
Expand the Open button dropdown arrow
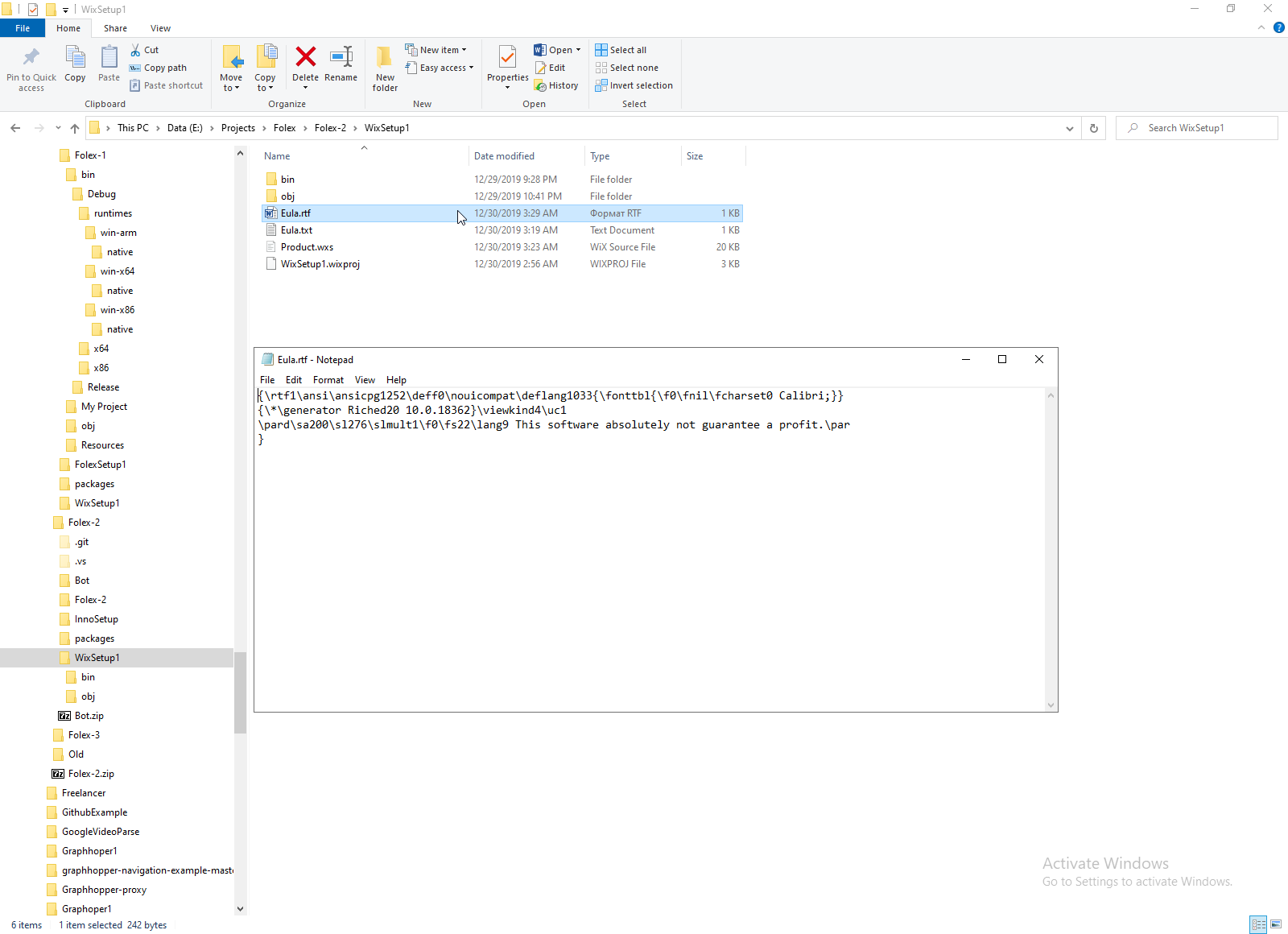pos(578,50)
